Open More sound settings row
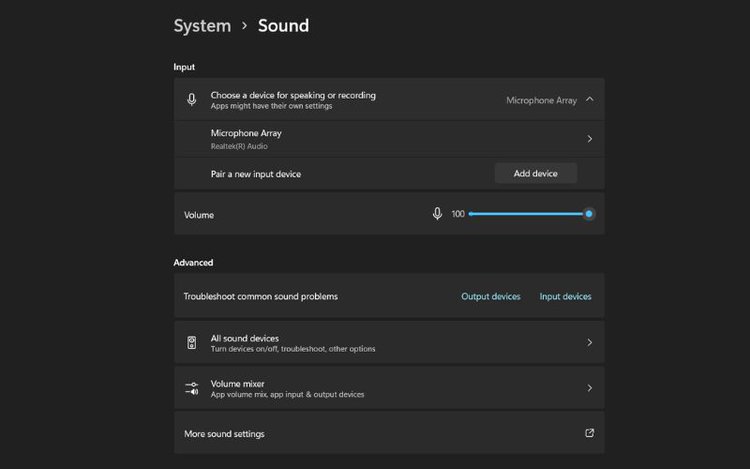The width and height of the screenshot is (750, 469). pos(389,433)
